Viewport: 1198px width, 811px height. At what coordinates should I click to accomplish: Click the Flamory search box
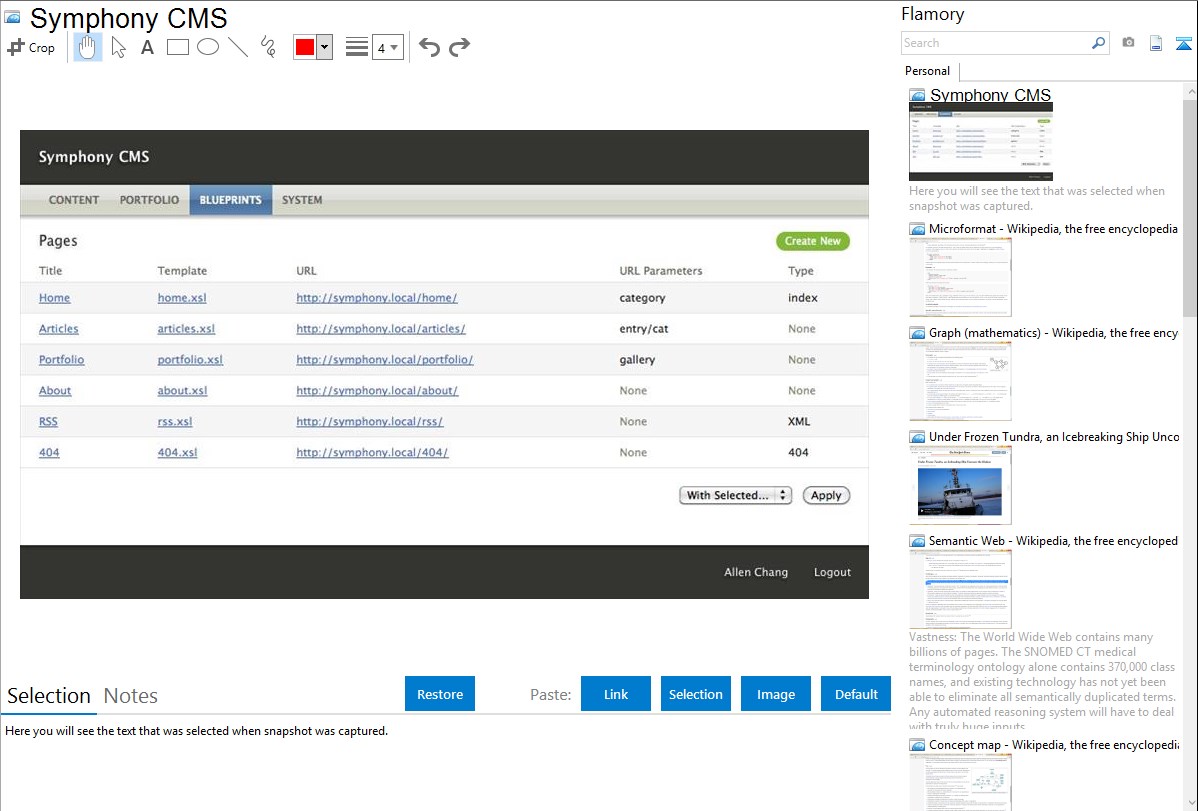(x=996, y=43)
